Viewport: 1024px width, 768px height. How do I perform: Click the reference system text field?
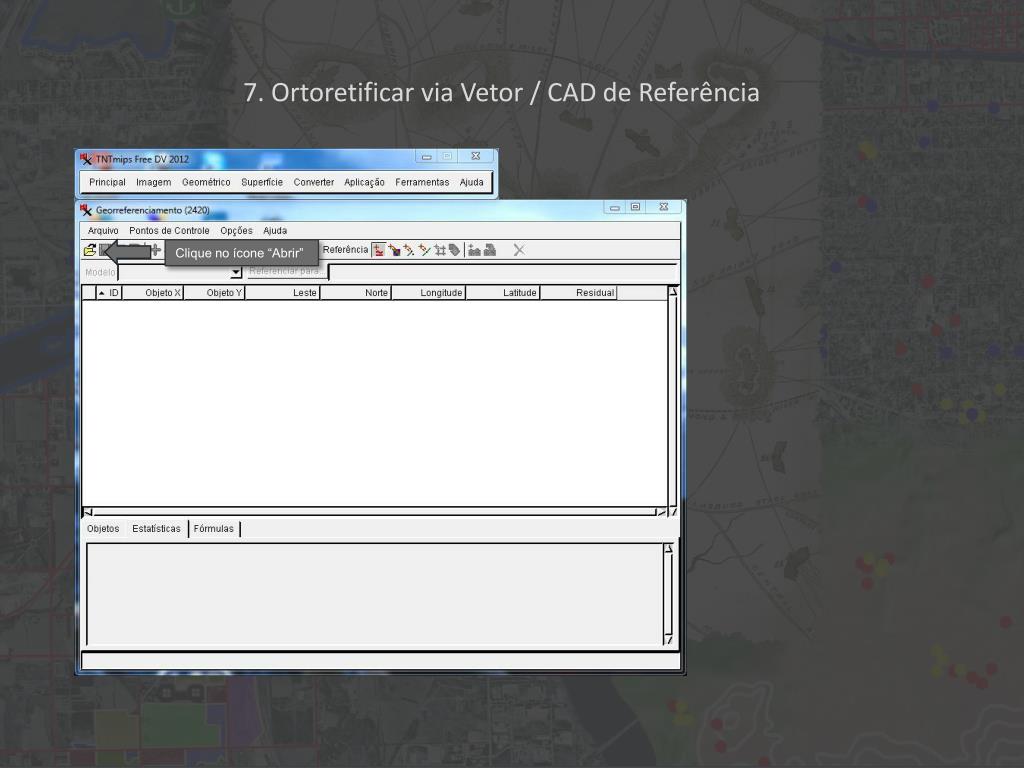(x=502, y=272)
